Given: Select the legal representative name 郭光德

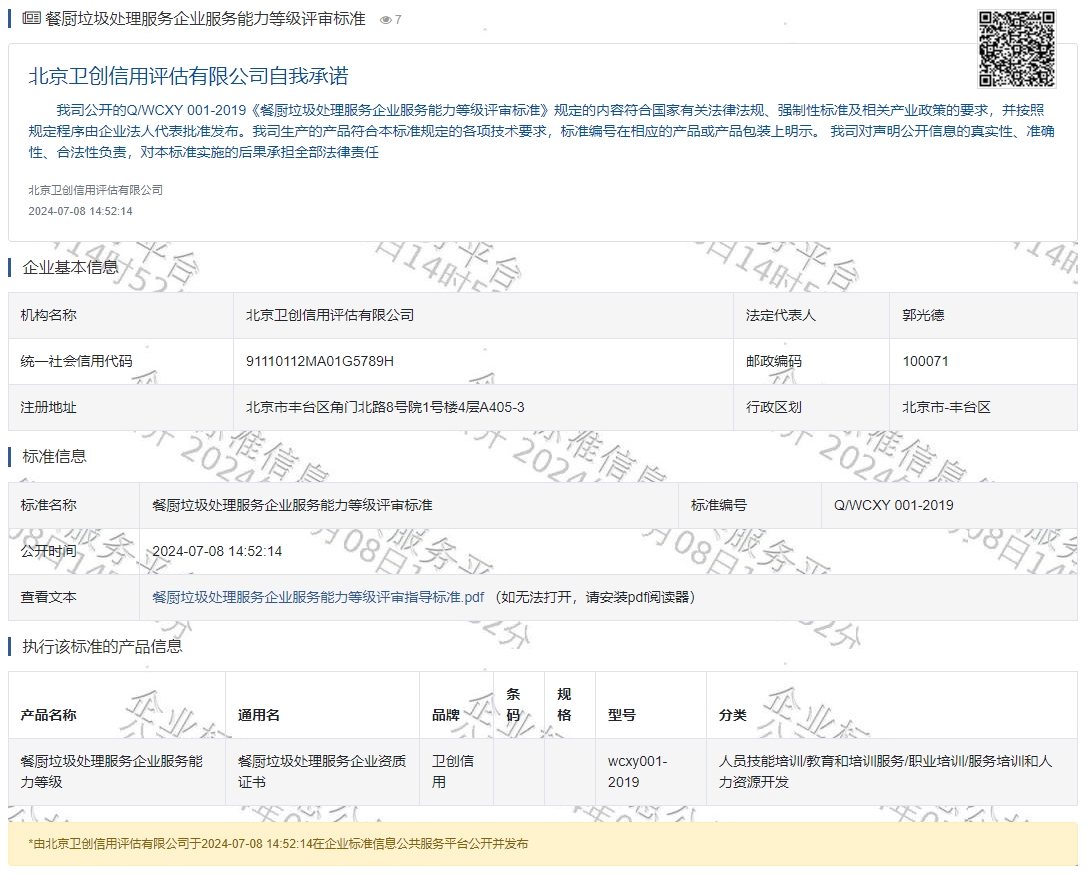Looking at the screenshot, I should pyautogui.click(x=923, y=315).
